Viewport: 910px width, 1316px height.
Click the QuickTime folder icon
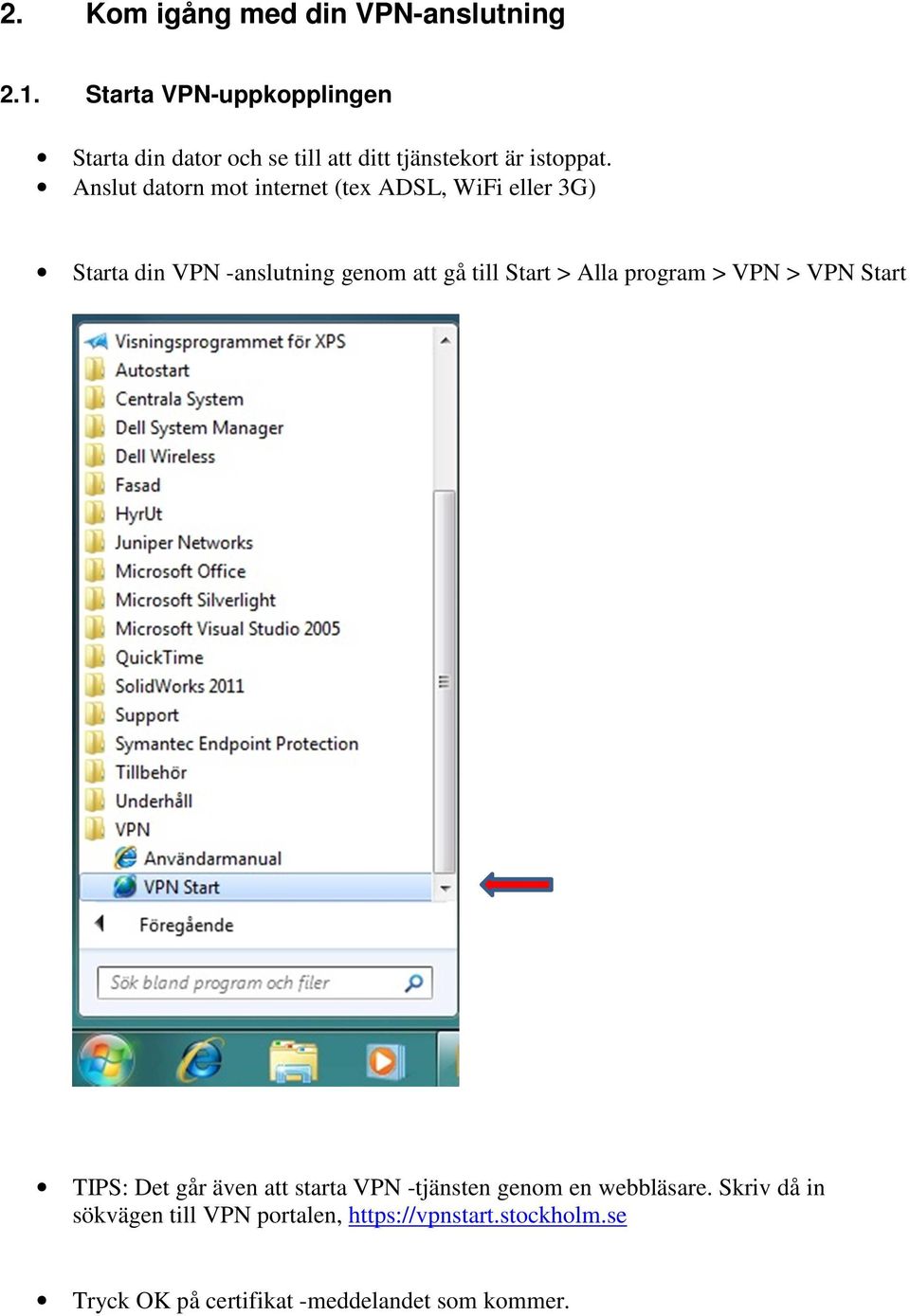95,657
